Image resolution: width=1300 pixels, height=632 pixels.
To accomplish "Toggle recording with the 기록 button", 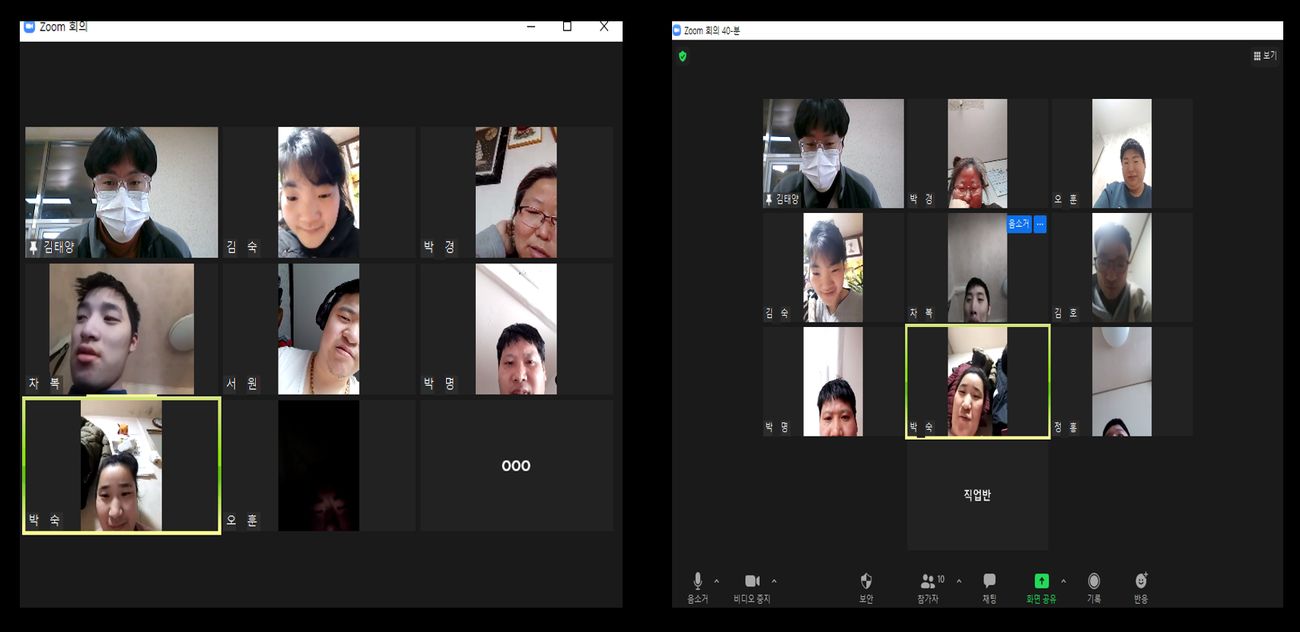I will point(1093,581).
